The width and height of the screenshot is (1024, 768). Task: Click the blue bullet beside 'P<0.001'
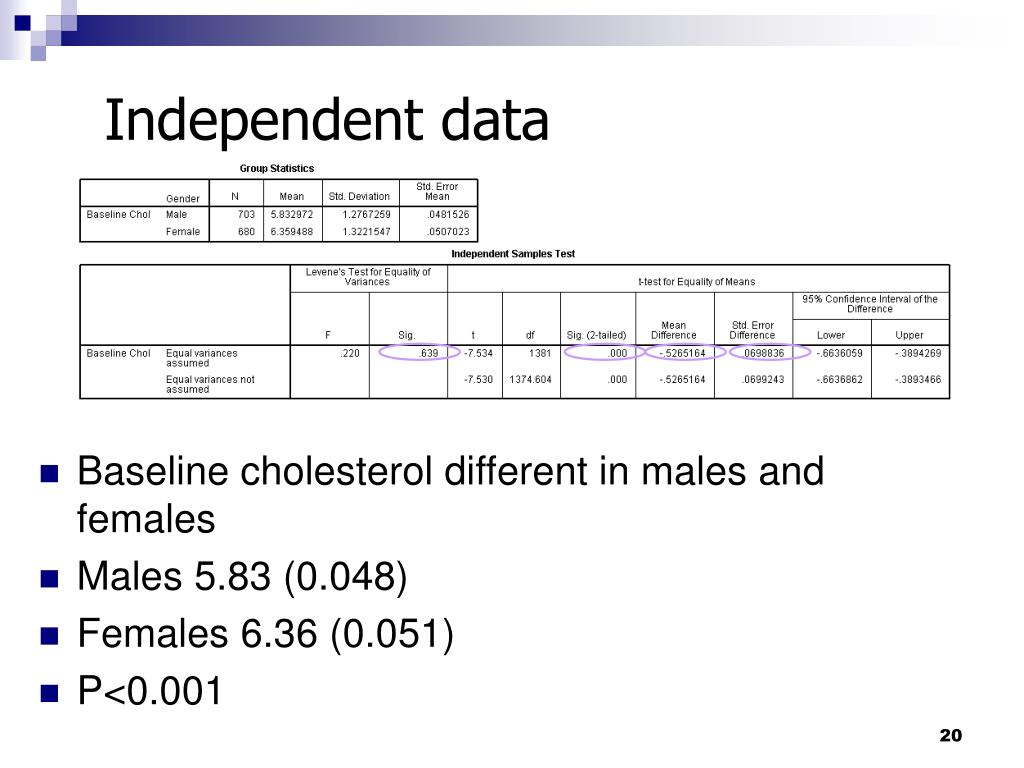coord(50,693)
